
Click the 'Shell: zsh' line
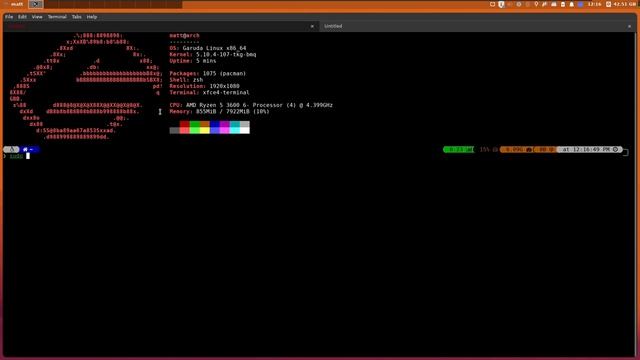[186, 80]
